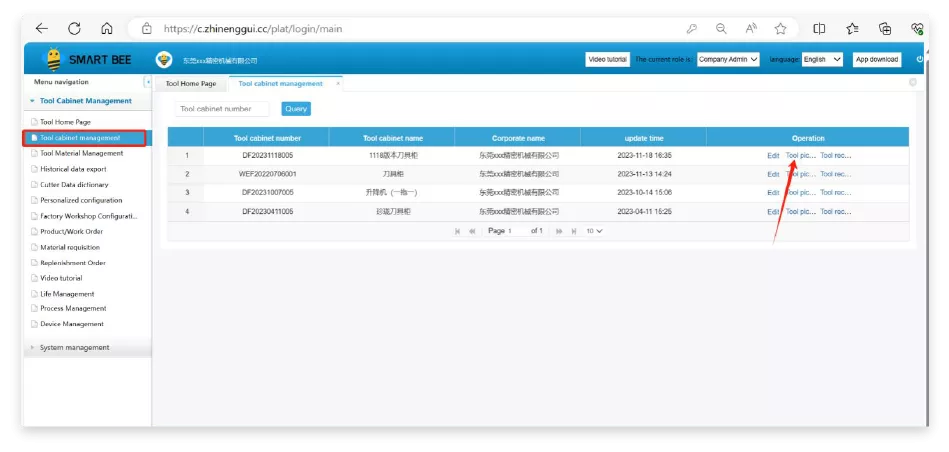Activate the Read Aloud icon

(751, 28)
